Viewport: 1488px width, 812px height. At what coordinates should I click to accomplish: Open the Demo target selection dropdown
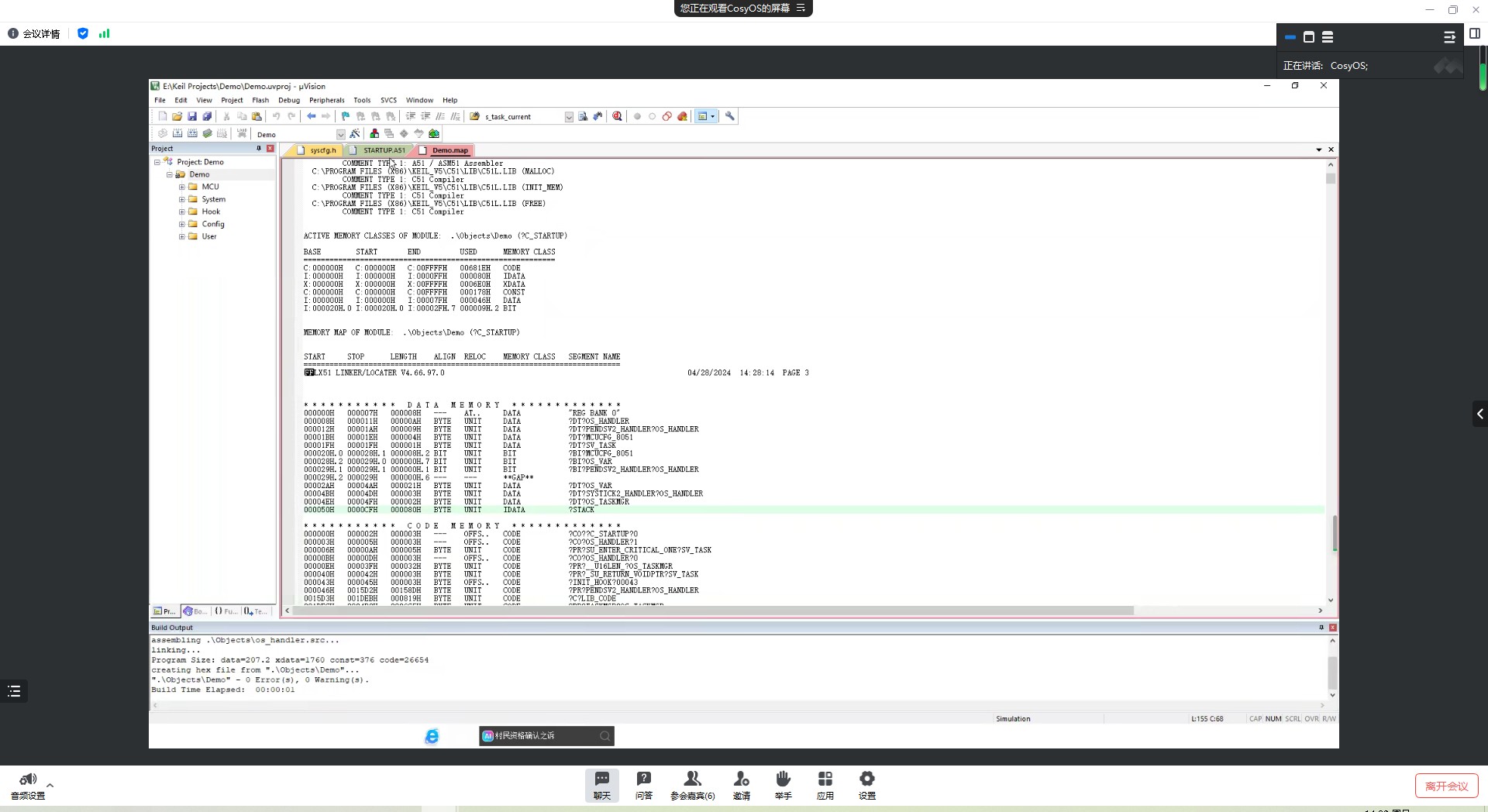[340, 134]
